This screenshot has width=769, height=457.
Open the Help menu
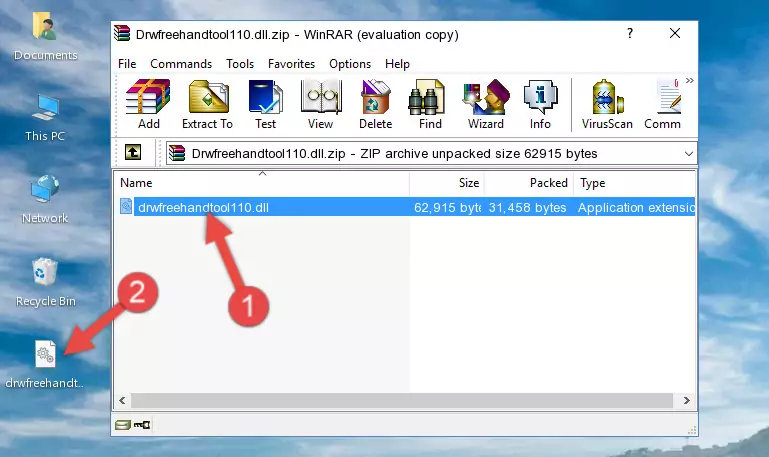click(397, 64)
